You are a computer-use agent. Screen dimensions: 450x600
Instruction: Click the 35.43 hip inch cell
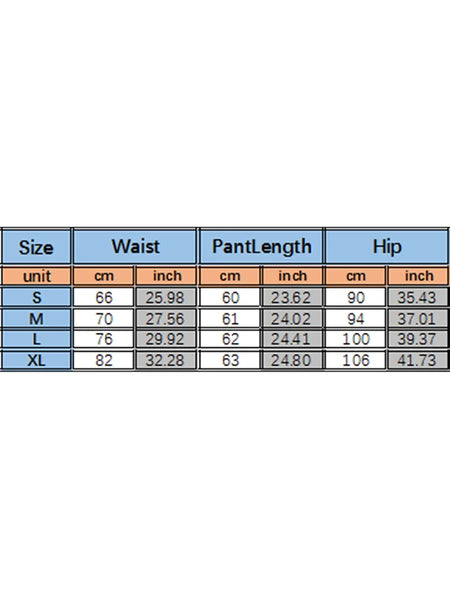point(417,297)
